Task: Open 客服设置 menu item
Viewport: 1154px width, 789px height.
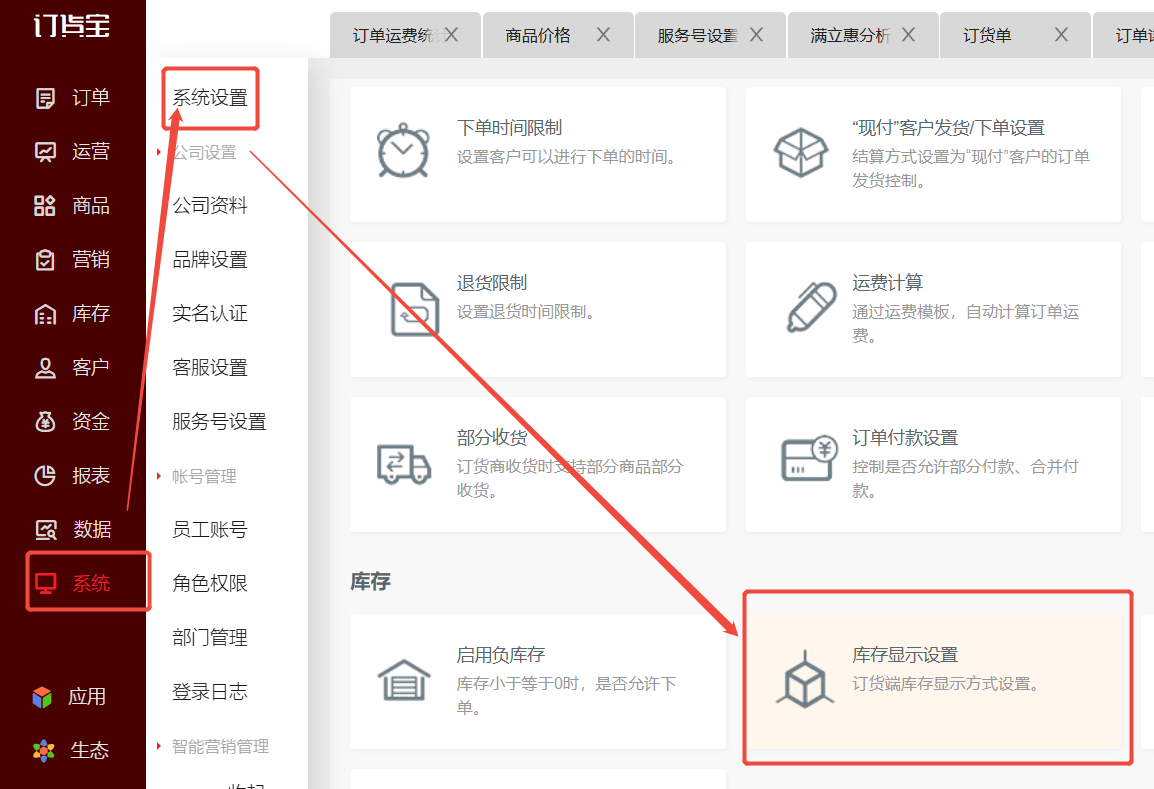Action: [210, 367]
